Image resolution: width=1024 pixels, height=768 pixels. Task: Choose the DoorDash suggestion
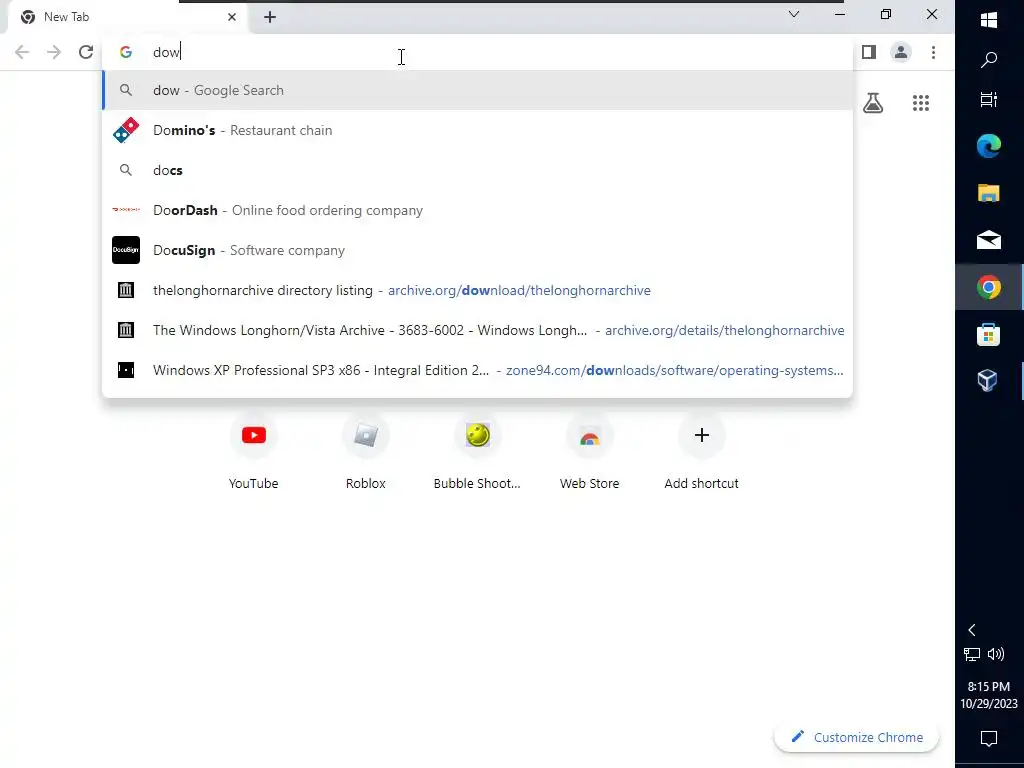(477, 210)
